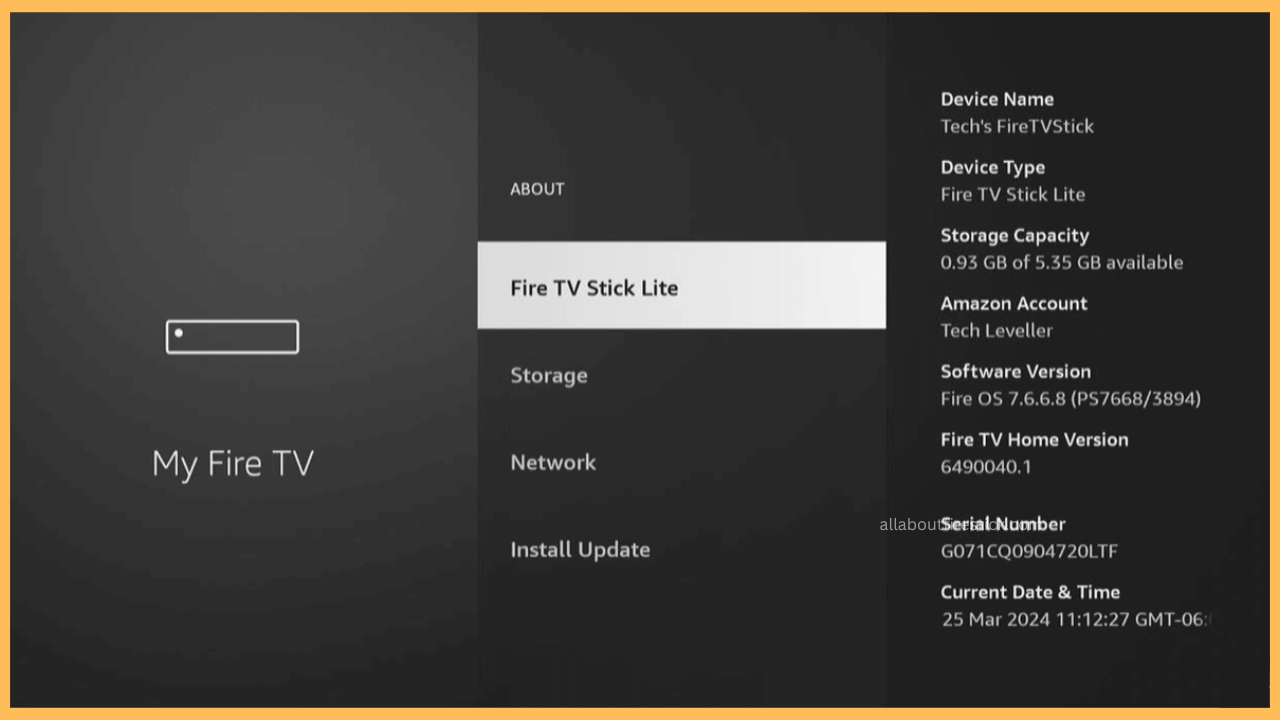Click the serial number G071CQ0904720LTF
The width and height of the screenshot is (1280, 720).
click(1029, 551)
